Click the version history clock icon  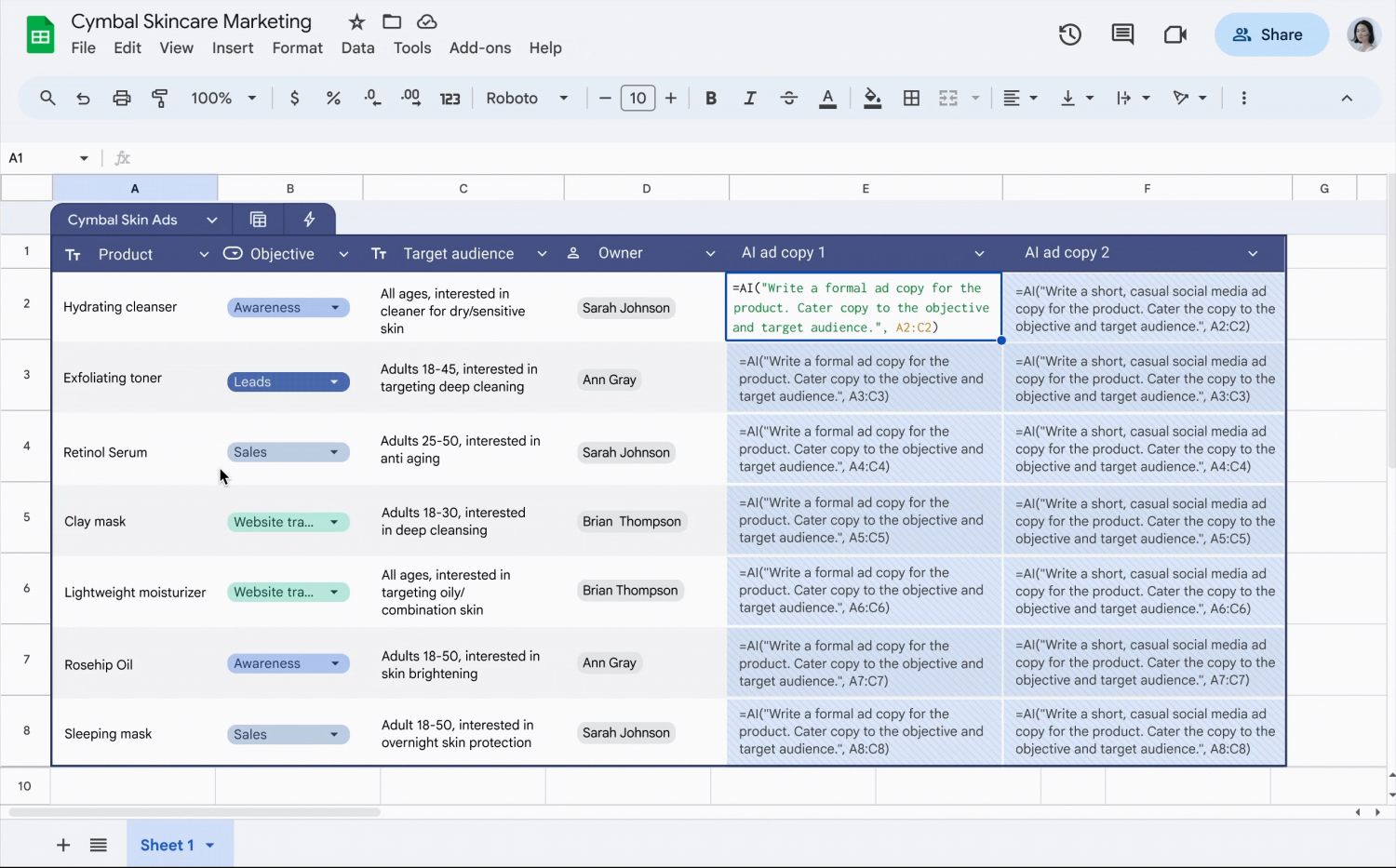pos(1069,35)
